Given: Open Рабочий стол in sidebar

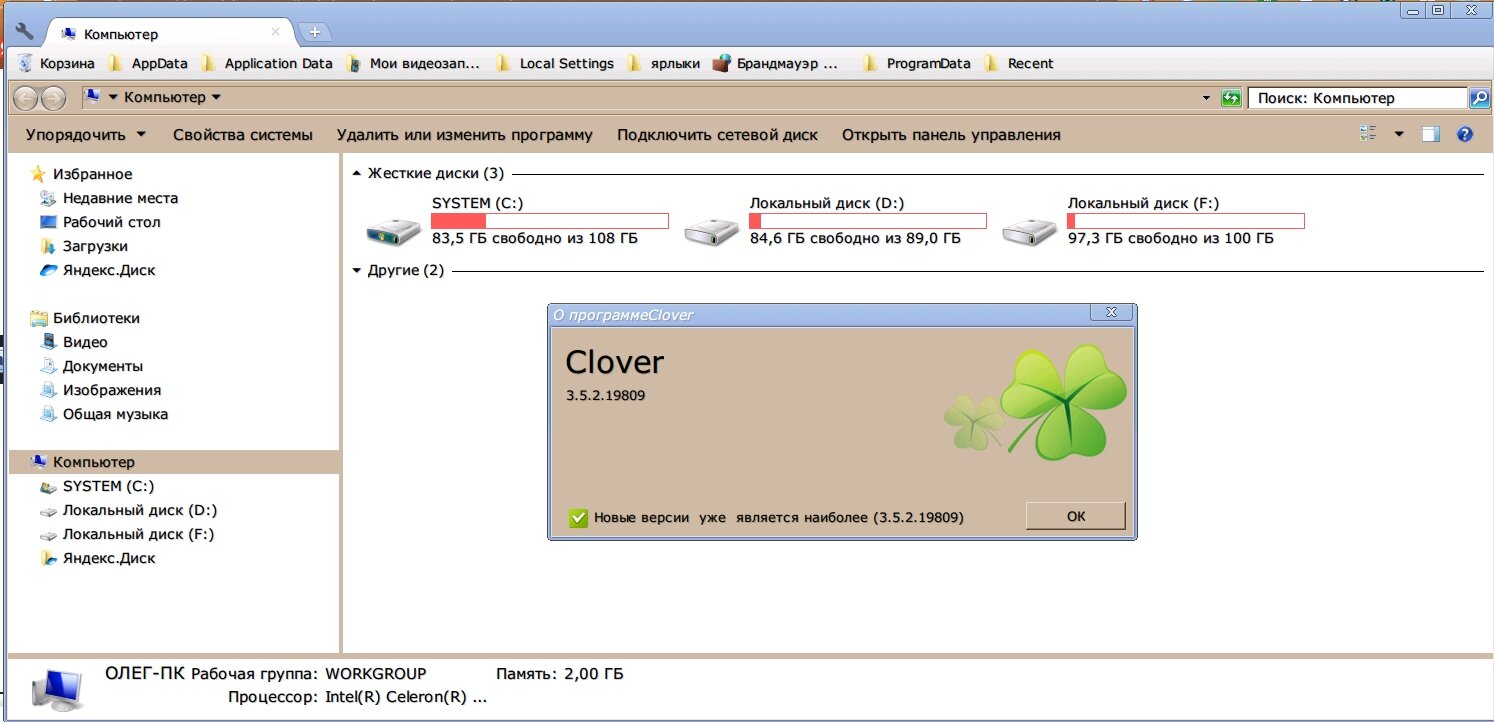Looking at the screenshot, I should pos(111,222).
